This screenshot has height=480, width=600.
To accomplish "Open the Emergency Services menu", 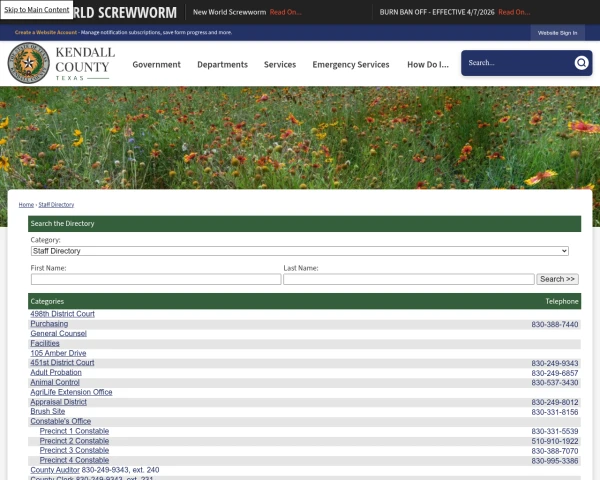I will coord(351,64).
